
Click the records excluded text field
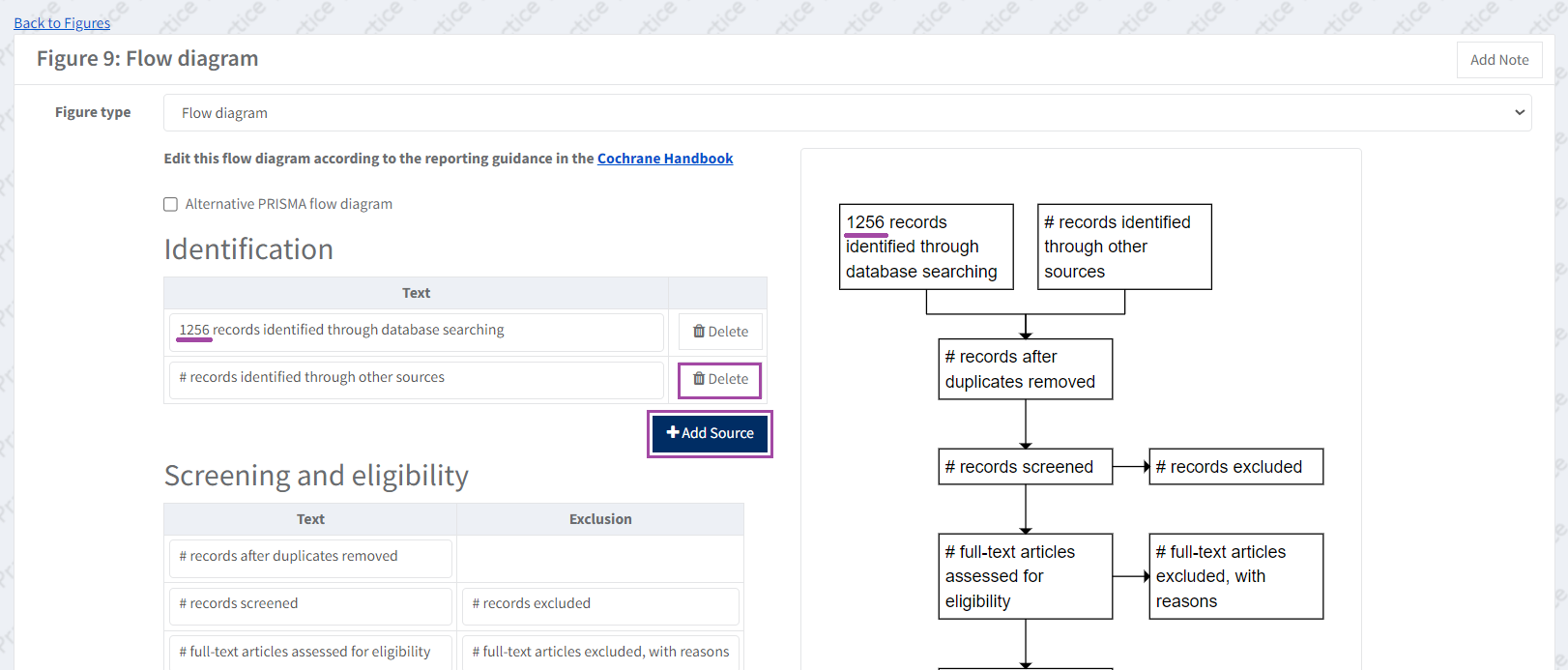(600, 604)
